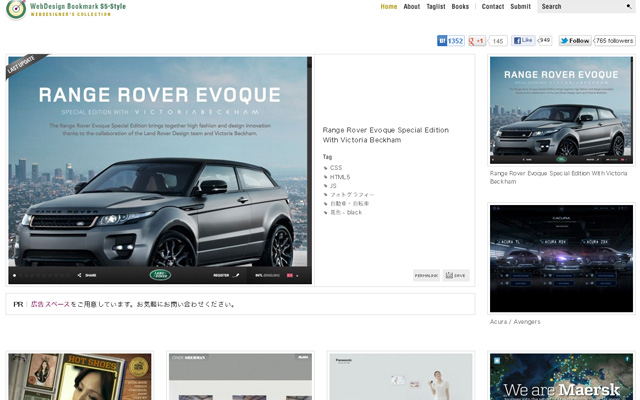
Task: Open the language selector in the Range Rover preview
Action: coord(277,276)
